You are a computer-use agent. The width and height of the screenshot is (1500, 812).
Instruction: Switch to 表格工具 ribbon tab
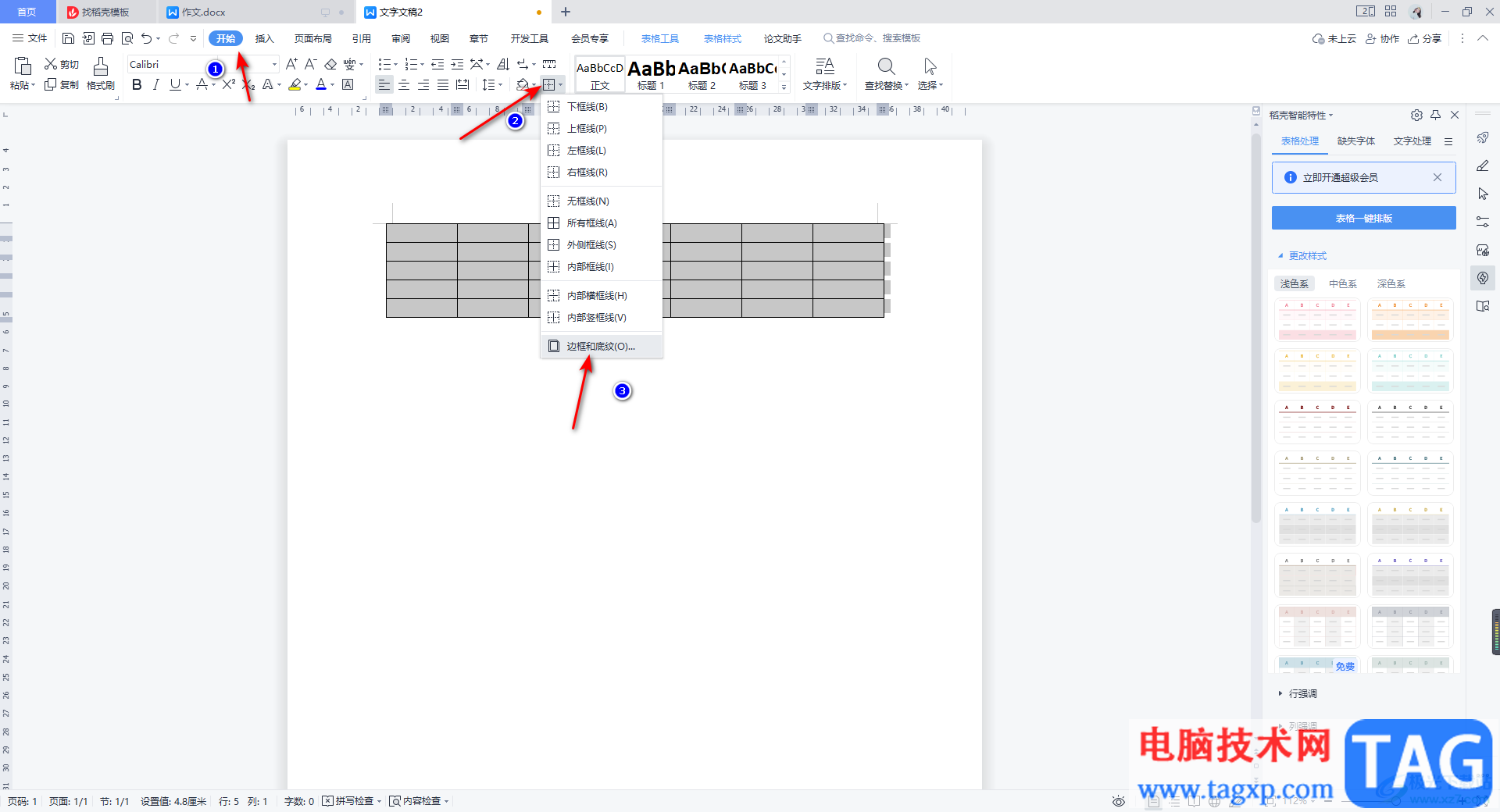point(659,38)
